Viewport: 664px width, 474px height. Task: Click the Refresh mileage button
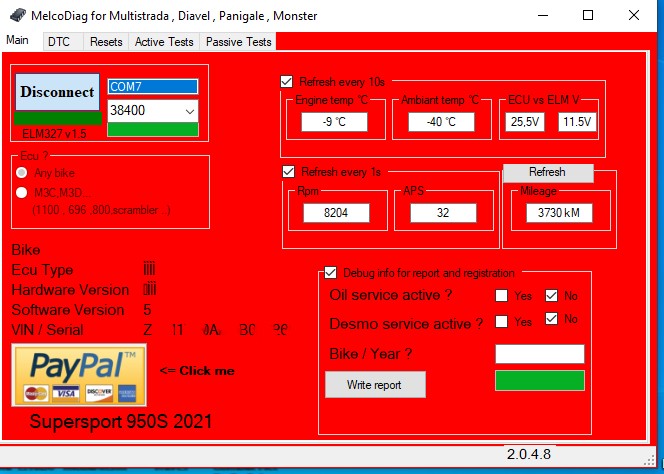pyautogui.click(x=547, y=172)
